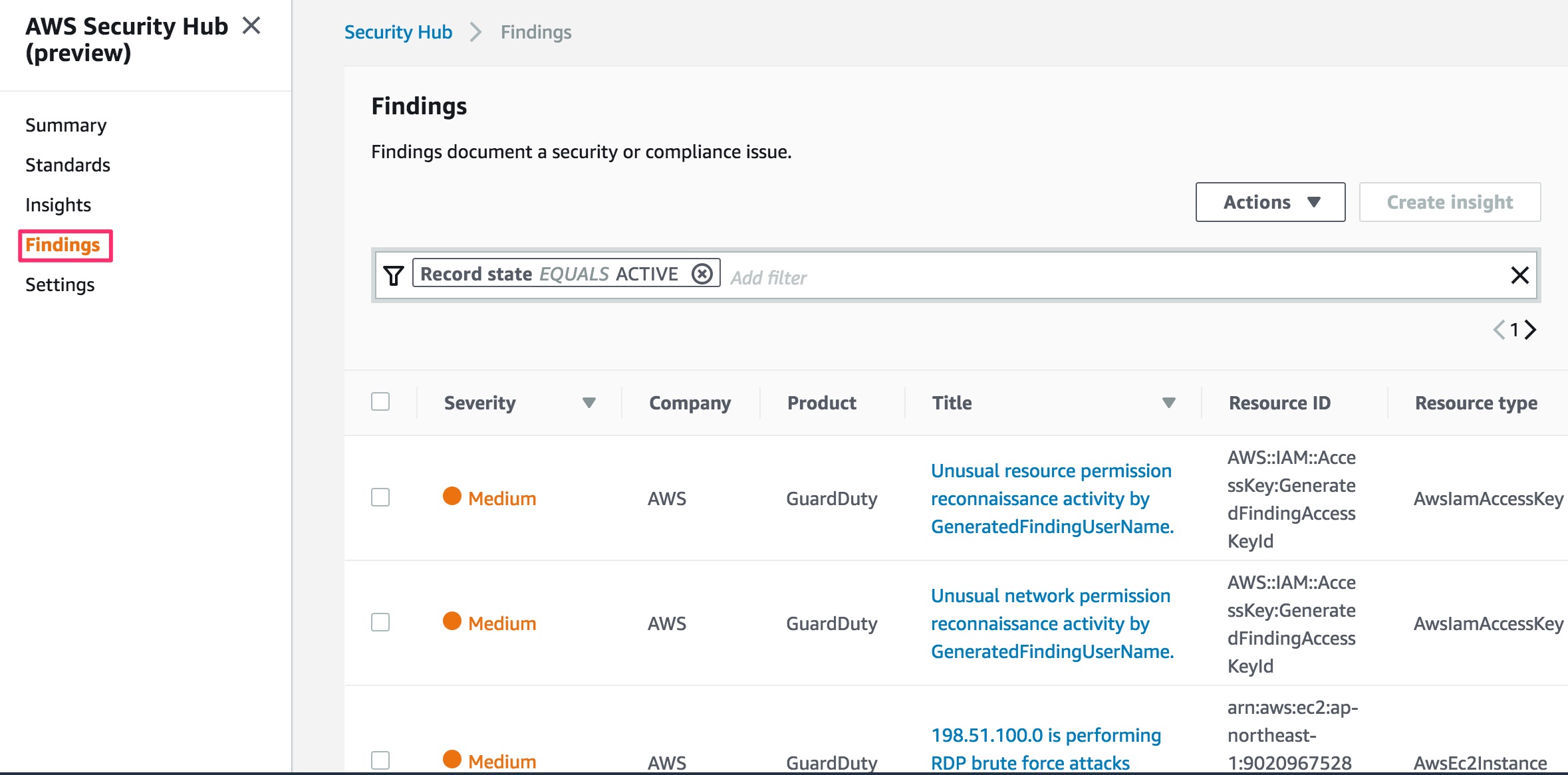Toggle the select-all findings checkbox

click(x=380, y=401)
